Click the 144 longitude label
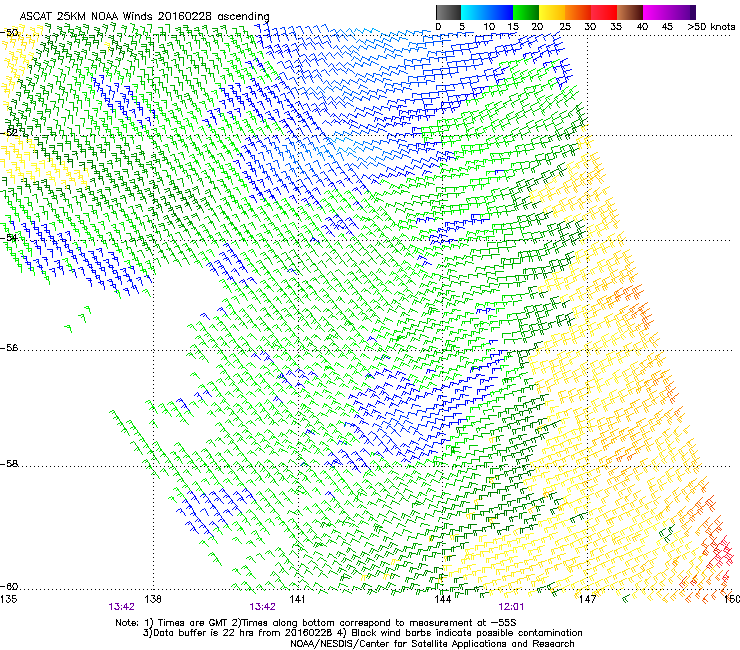 pos(443,599)
